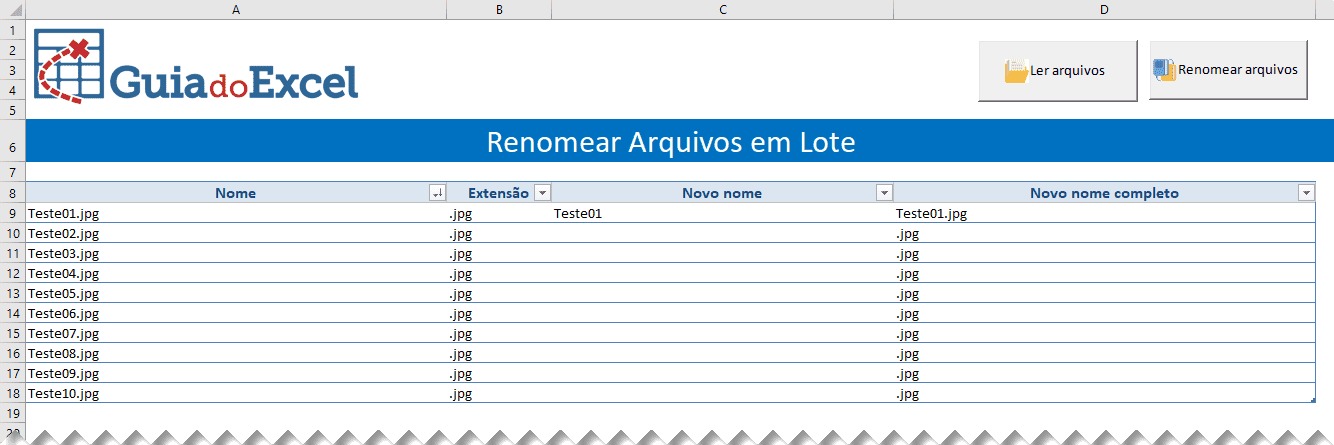Select the Extensão cell in Teste10.jpg row
The width and height of the screenshot is (1334, 445).
pyautogui.click(x=499, y=393)
